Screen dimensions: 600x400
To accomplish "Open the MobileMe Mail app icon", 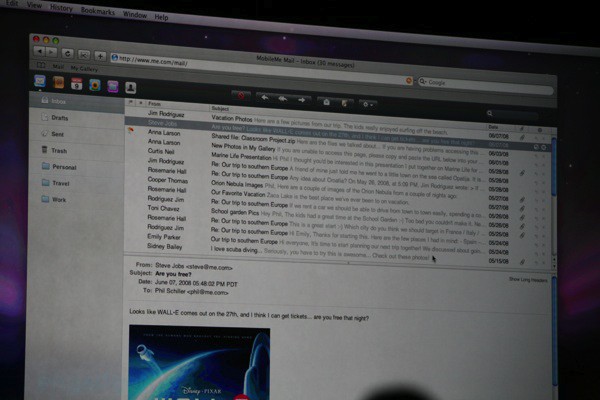I will 40,81.
